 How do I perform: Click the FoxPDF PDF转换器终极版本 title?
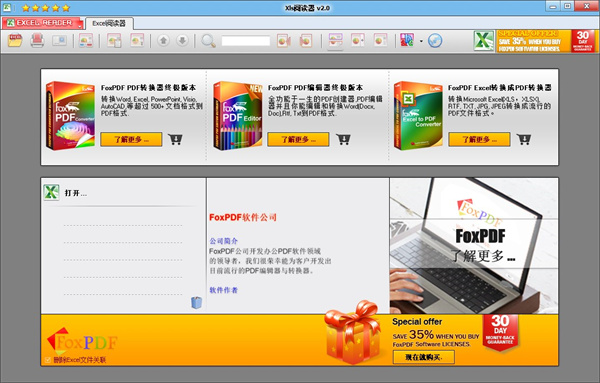(x=148, y=88)
